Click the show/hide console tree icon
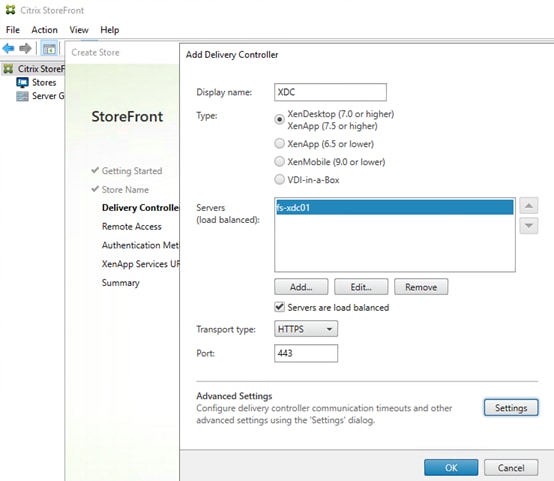 point(49,48)
